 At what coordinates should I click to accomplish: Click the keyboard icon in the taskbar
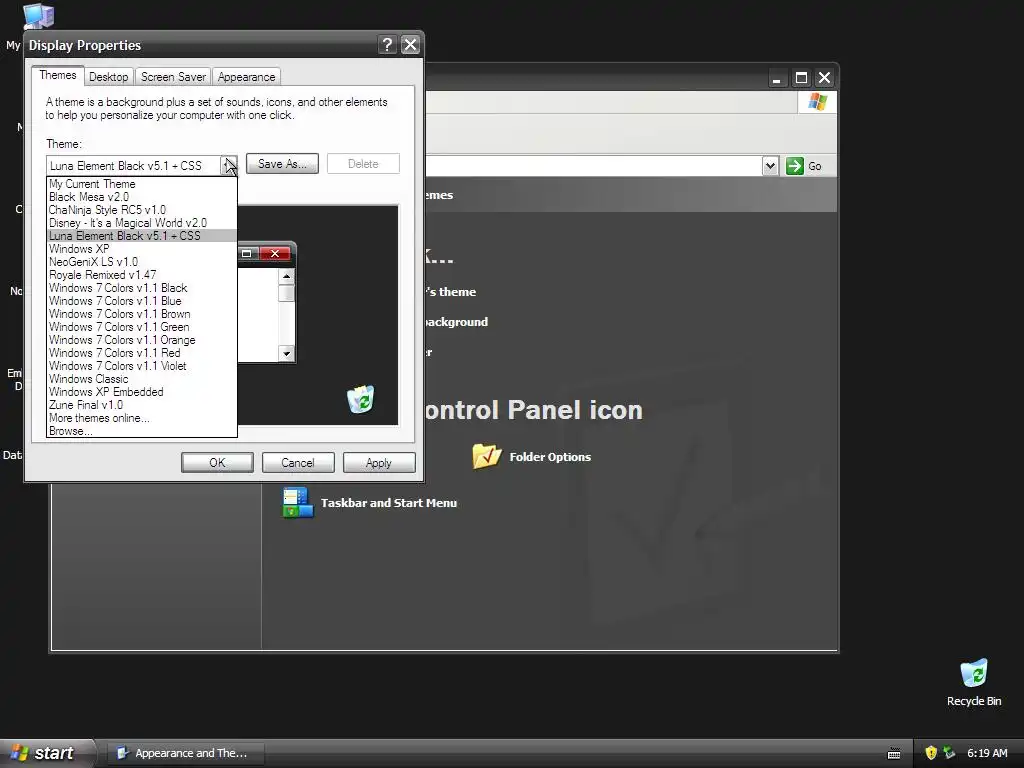click(894, 754)
